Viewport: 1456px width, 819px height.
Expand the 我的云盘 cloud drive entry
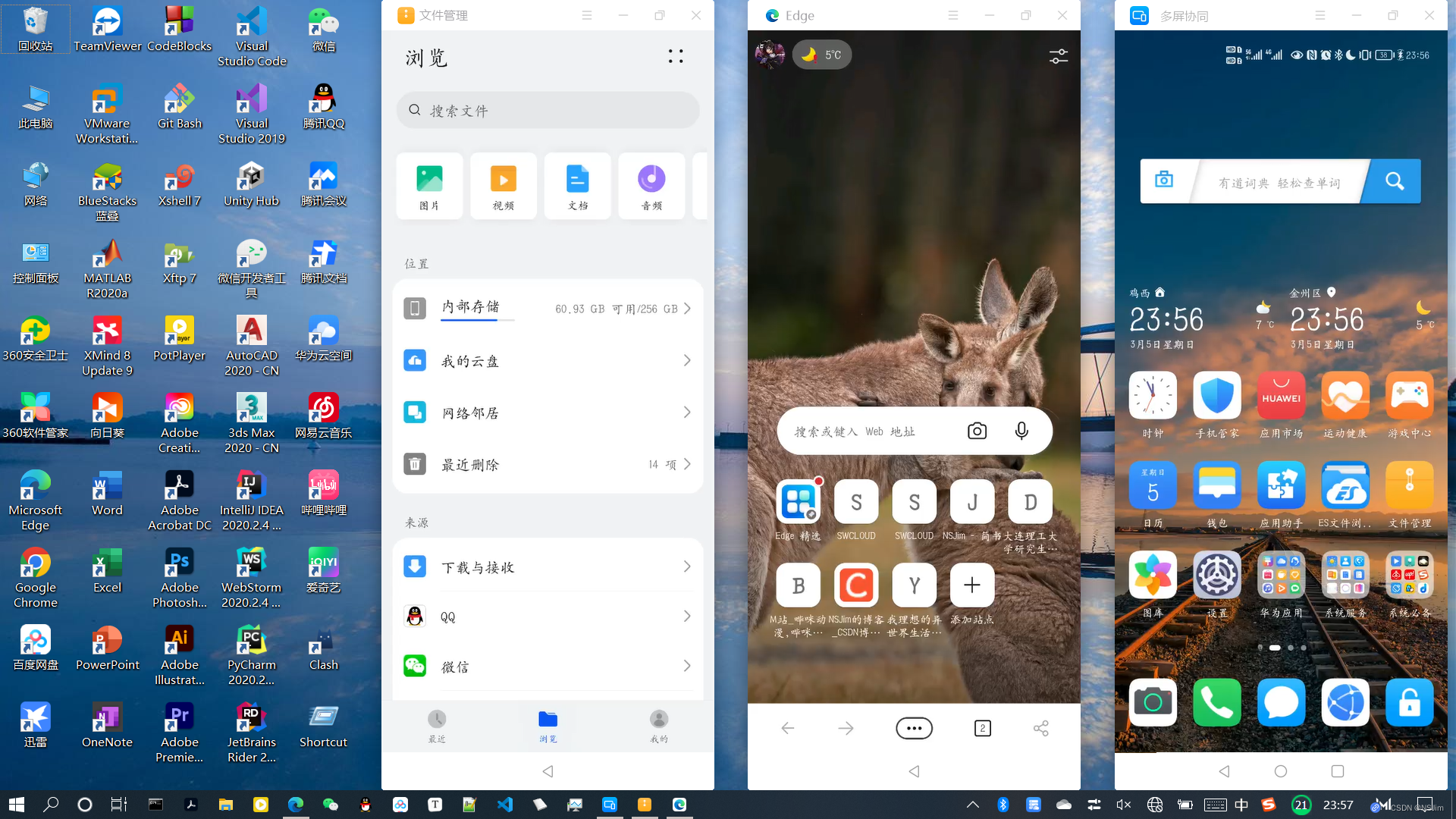686,360
